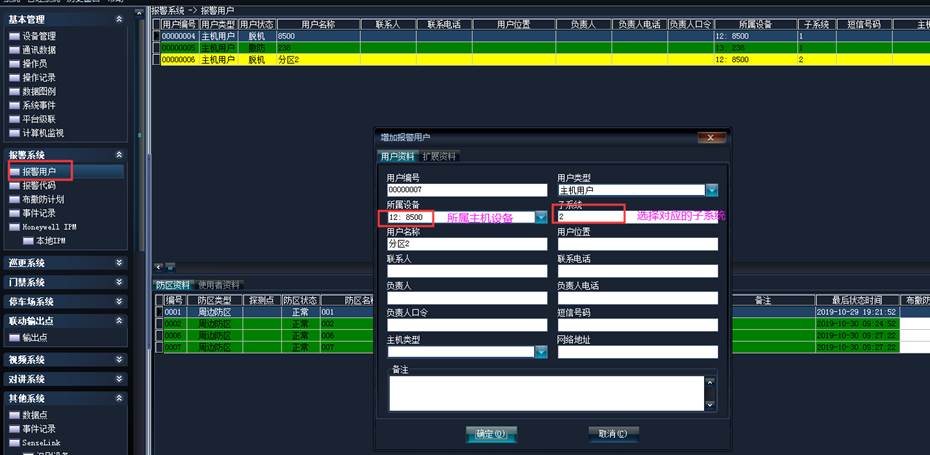Click the 输出点 sidebar item
930x455 pixels.
click(35, 337)
